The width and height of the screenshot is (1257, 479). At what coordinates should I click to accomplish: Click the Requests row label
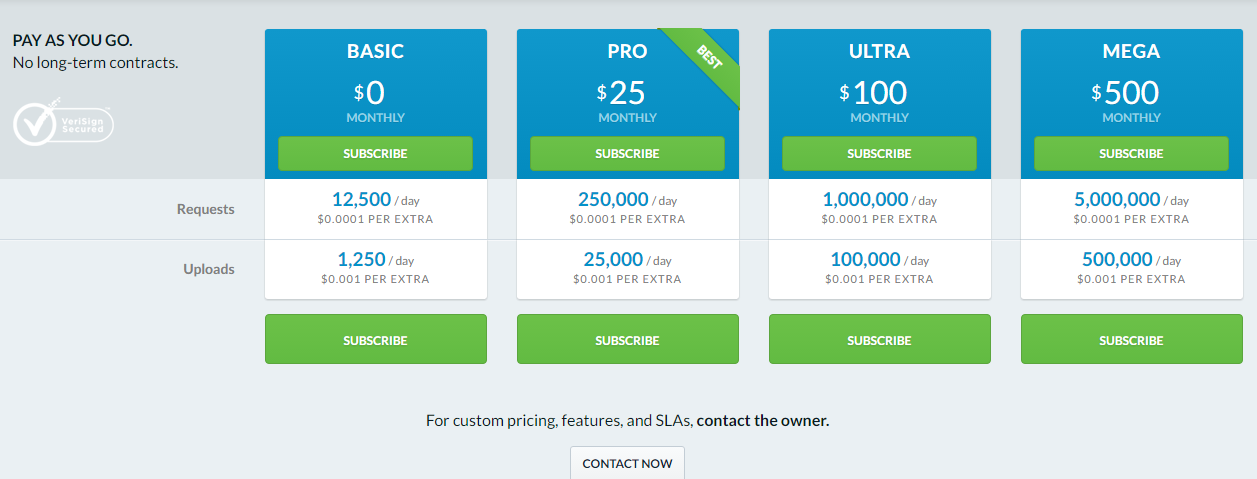[205, 209]
